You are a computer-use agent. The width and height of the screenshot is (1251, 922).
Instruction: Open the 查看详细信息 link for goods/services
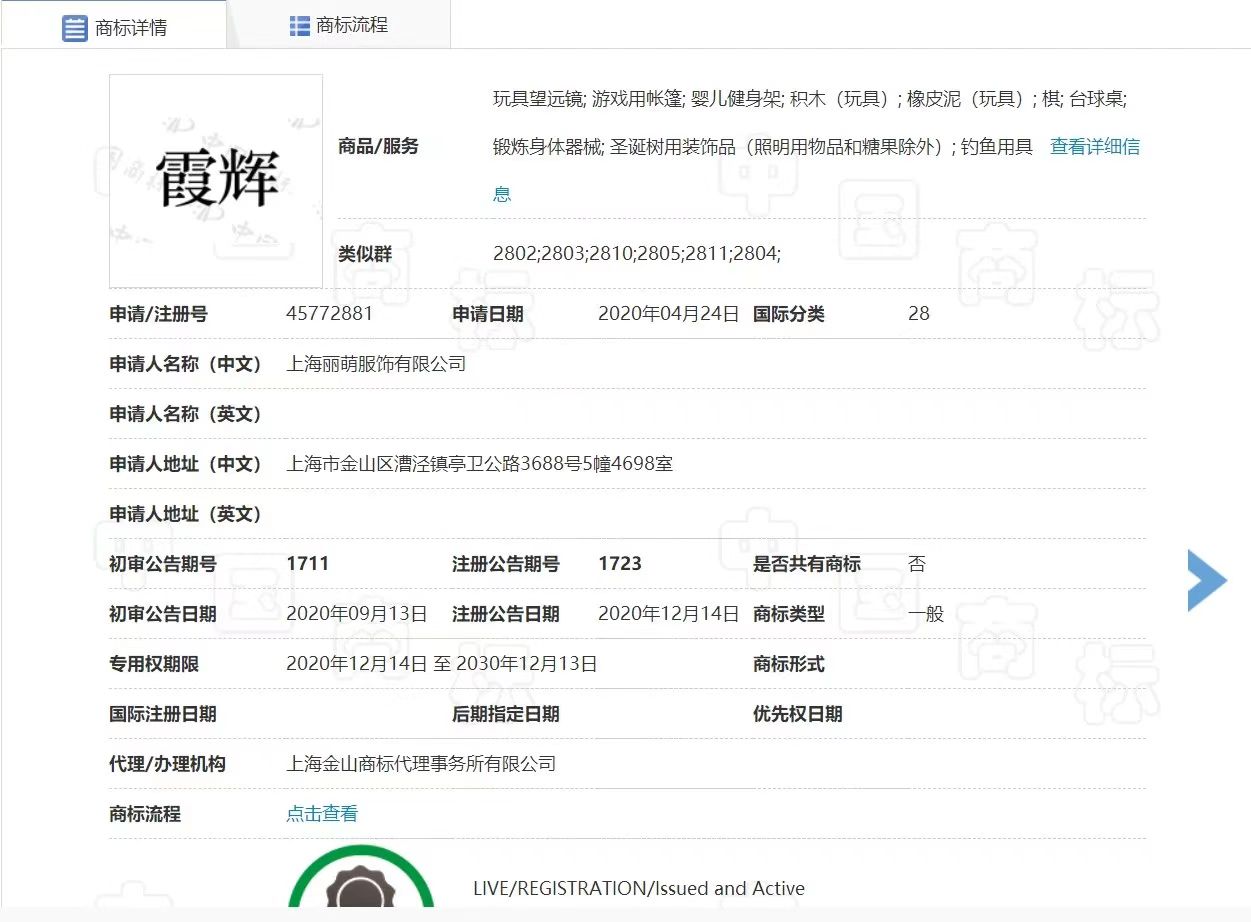[x=1094, y=147]
